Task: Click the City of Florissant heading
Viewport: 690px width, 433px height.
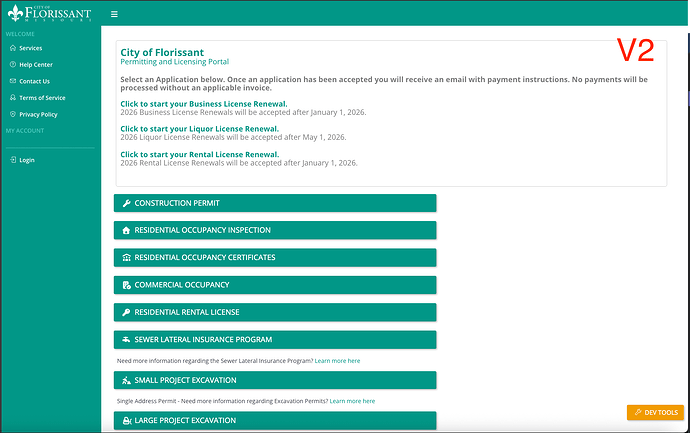Action: pos(162,52)
